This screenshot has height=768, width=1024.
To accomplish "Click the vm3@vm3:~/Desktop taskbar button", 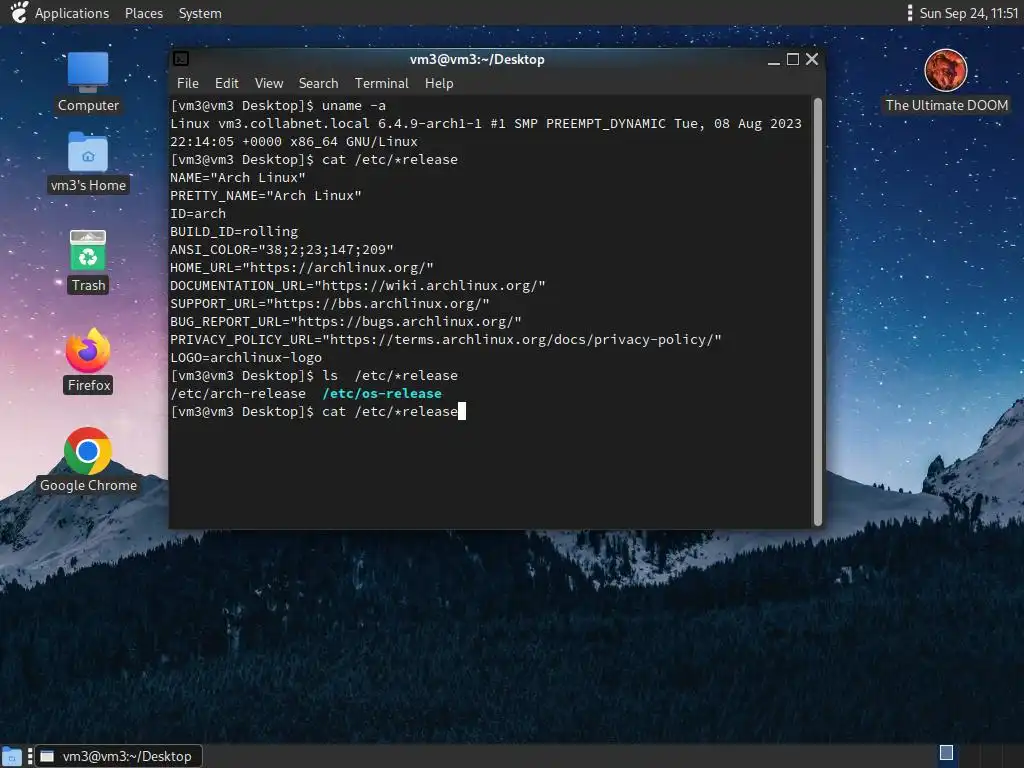I will (119, 756).
